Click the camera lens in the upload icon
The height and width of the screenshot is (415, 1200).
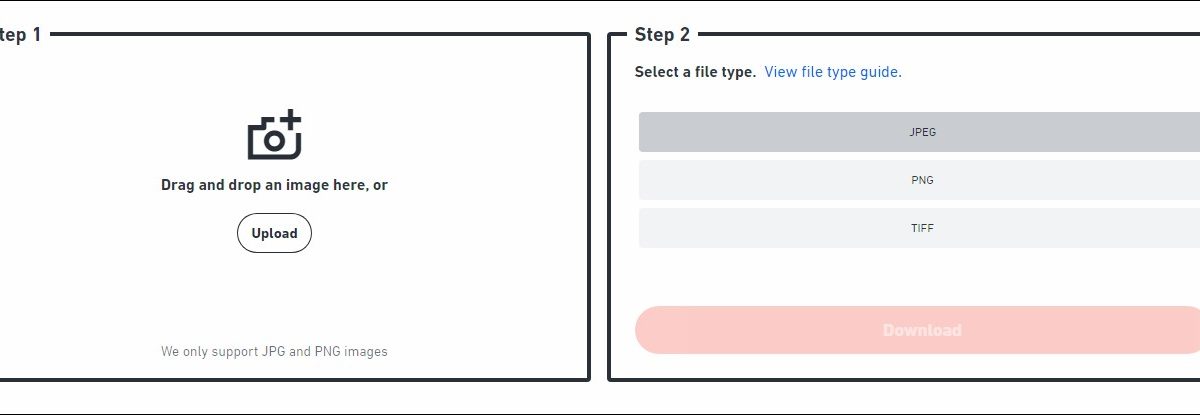point(273,142)
